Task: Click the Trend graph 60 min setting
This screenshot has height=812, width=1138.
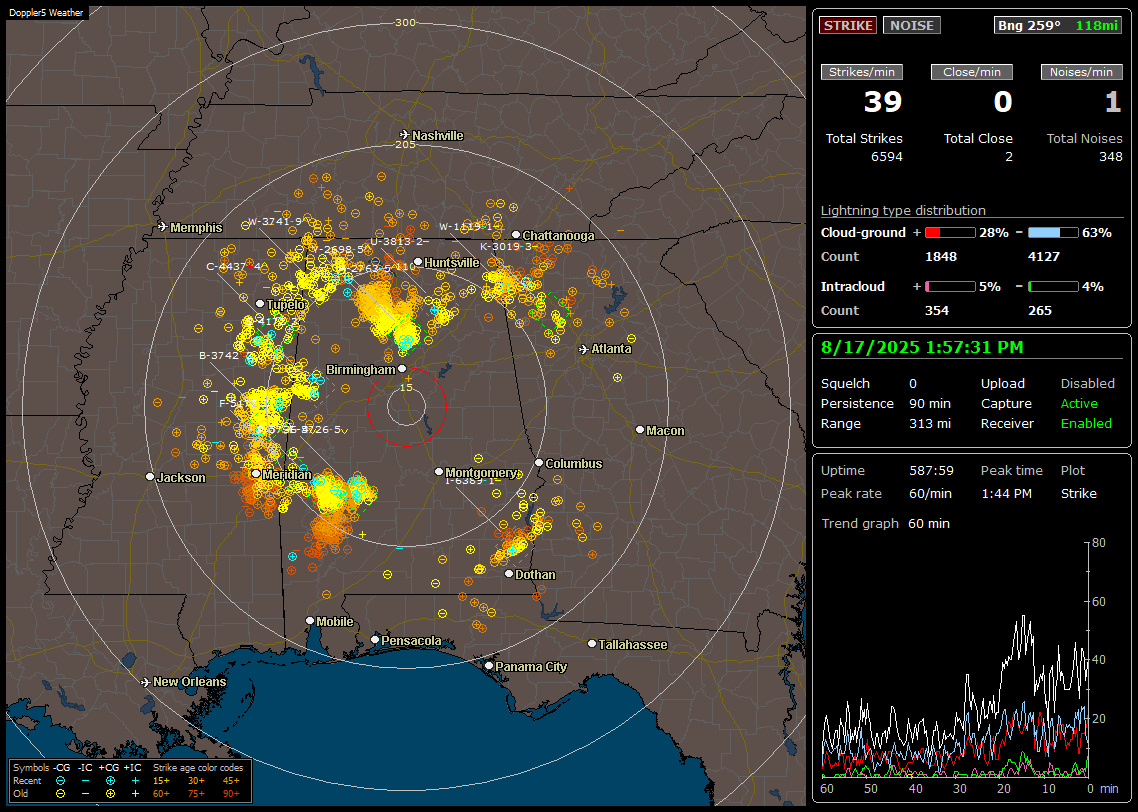Action: 929,524
